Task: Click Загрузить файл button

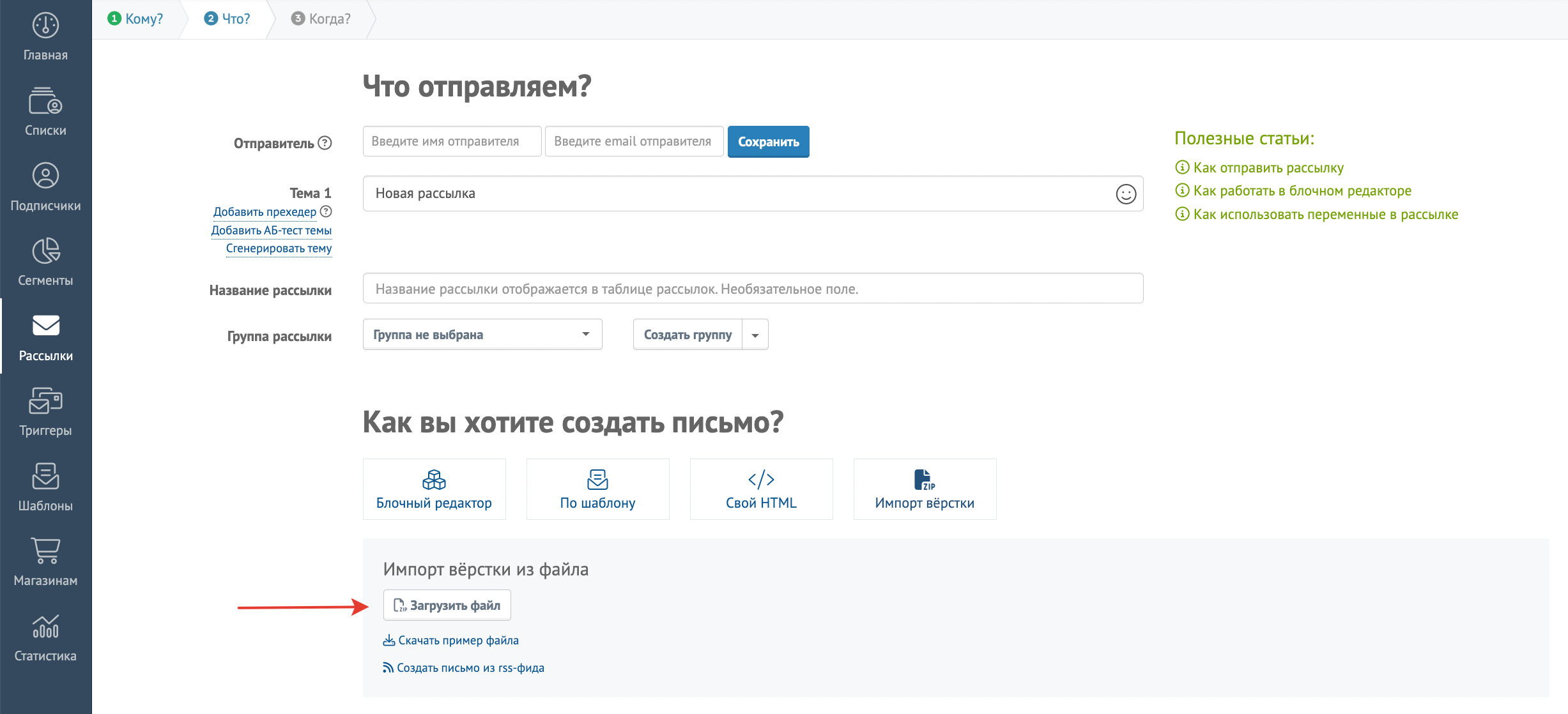Action: coord(447,605)
